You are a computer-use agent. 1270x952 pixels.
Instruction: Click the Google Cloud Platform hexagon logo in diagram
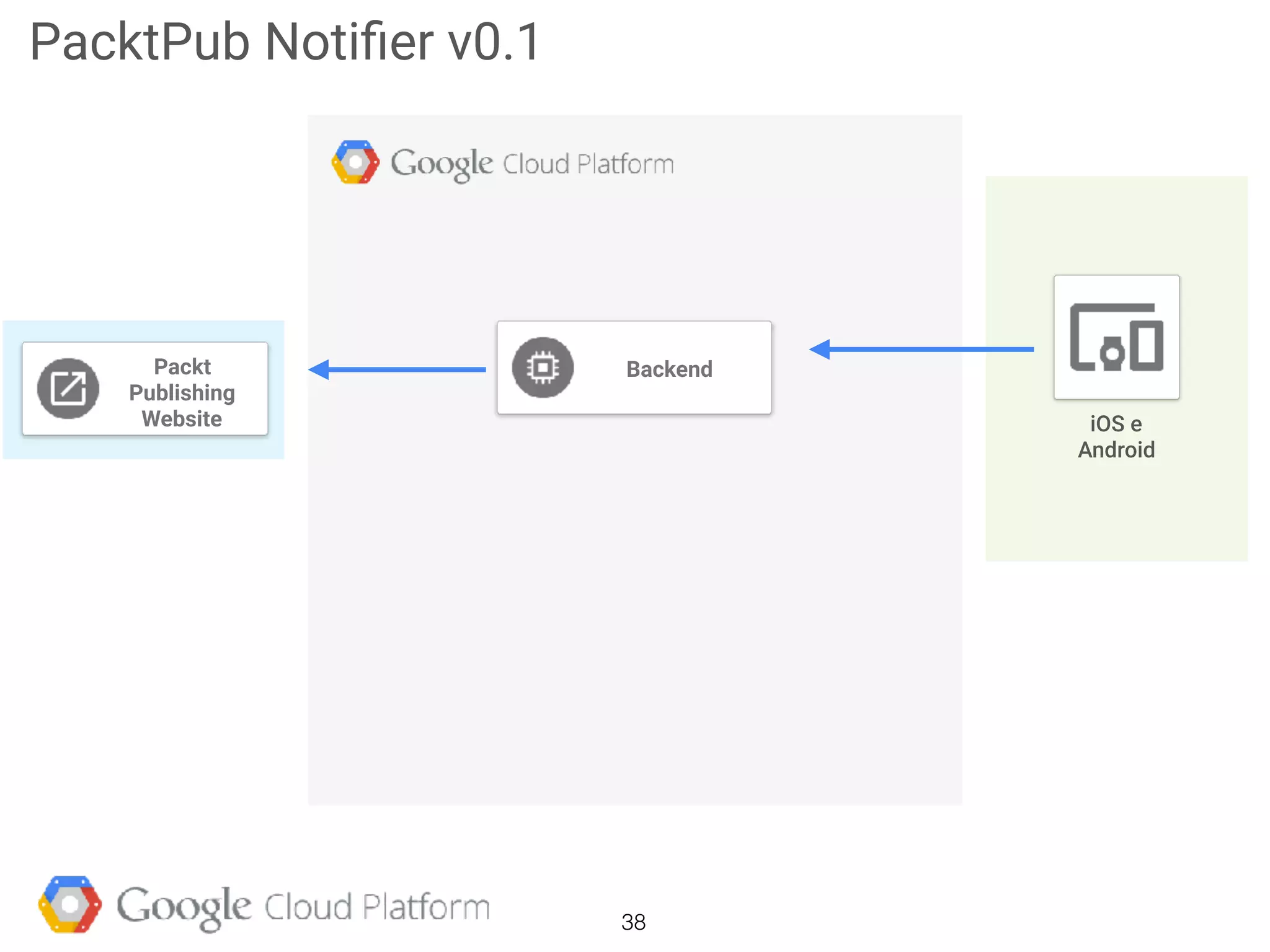coord(355,162)
